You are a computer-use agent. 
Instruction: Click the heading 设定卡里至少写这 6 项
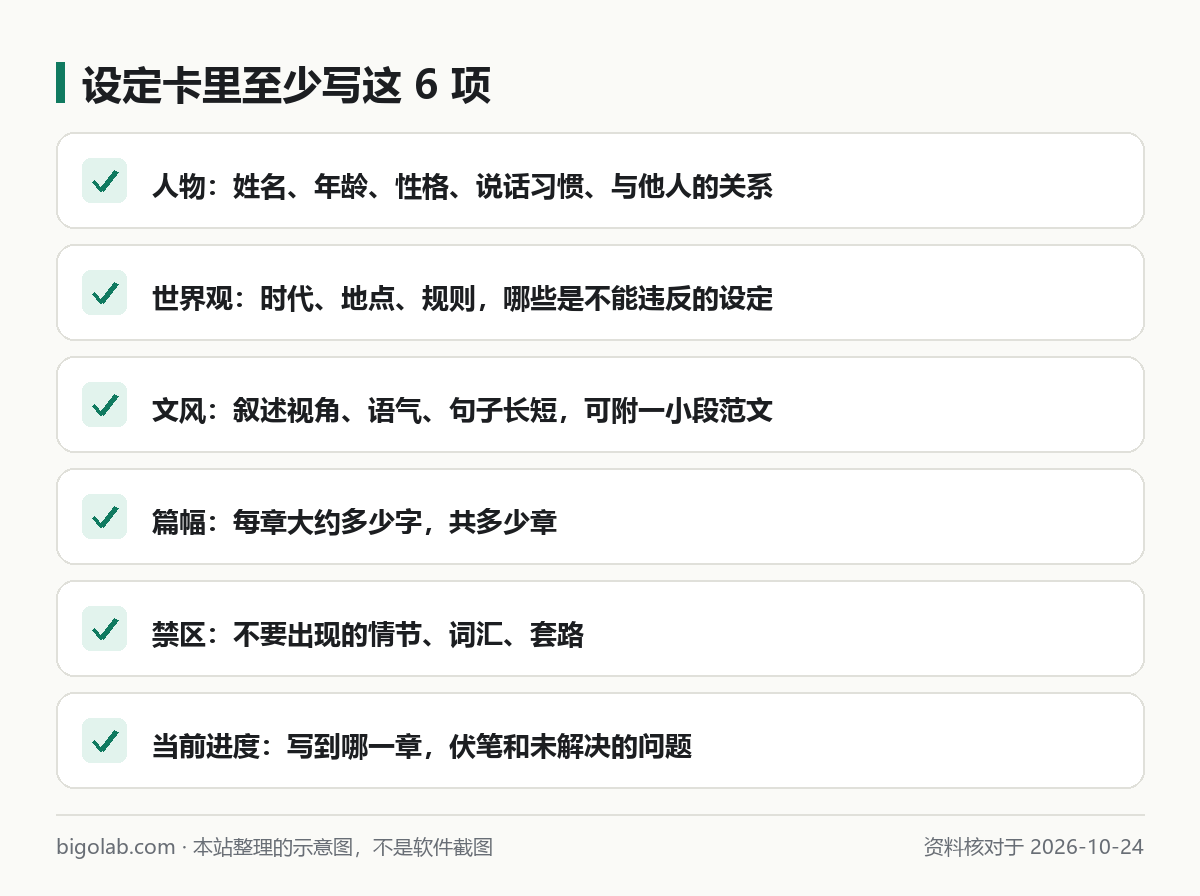pos(286,86)
